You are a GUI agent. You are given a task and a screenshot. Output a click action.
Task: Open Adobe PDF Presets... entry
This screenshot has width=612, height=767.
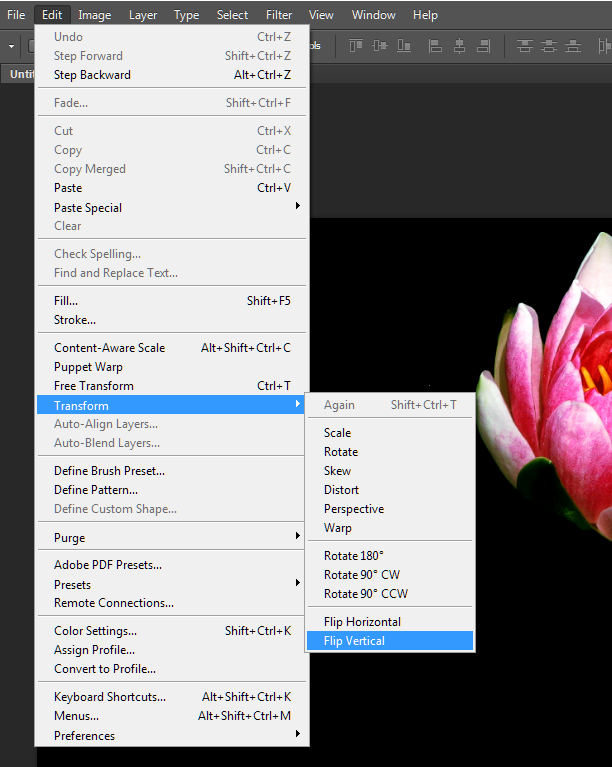tap(172, 565)
